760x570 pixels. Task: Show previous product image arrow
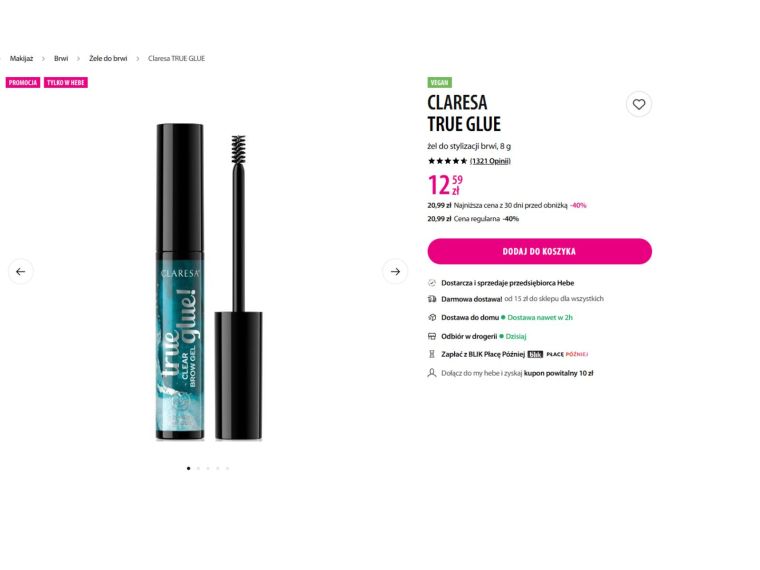(21, 271)
